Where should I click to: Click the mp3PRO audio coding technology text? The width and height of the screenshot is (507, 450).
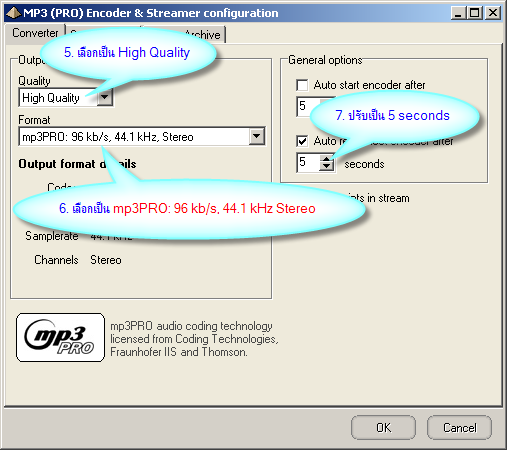(x=191, y=326)
